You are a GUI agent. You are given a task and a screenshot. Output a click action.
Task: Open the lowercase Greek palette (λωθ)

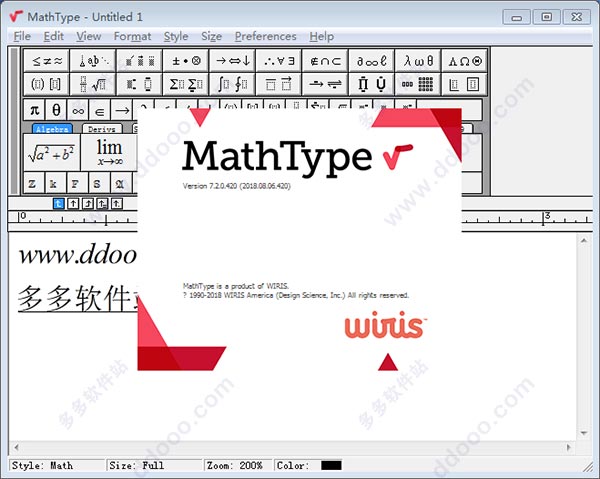(x=418, y=60)
